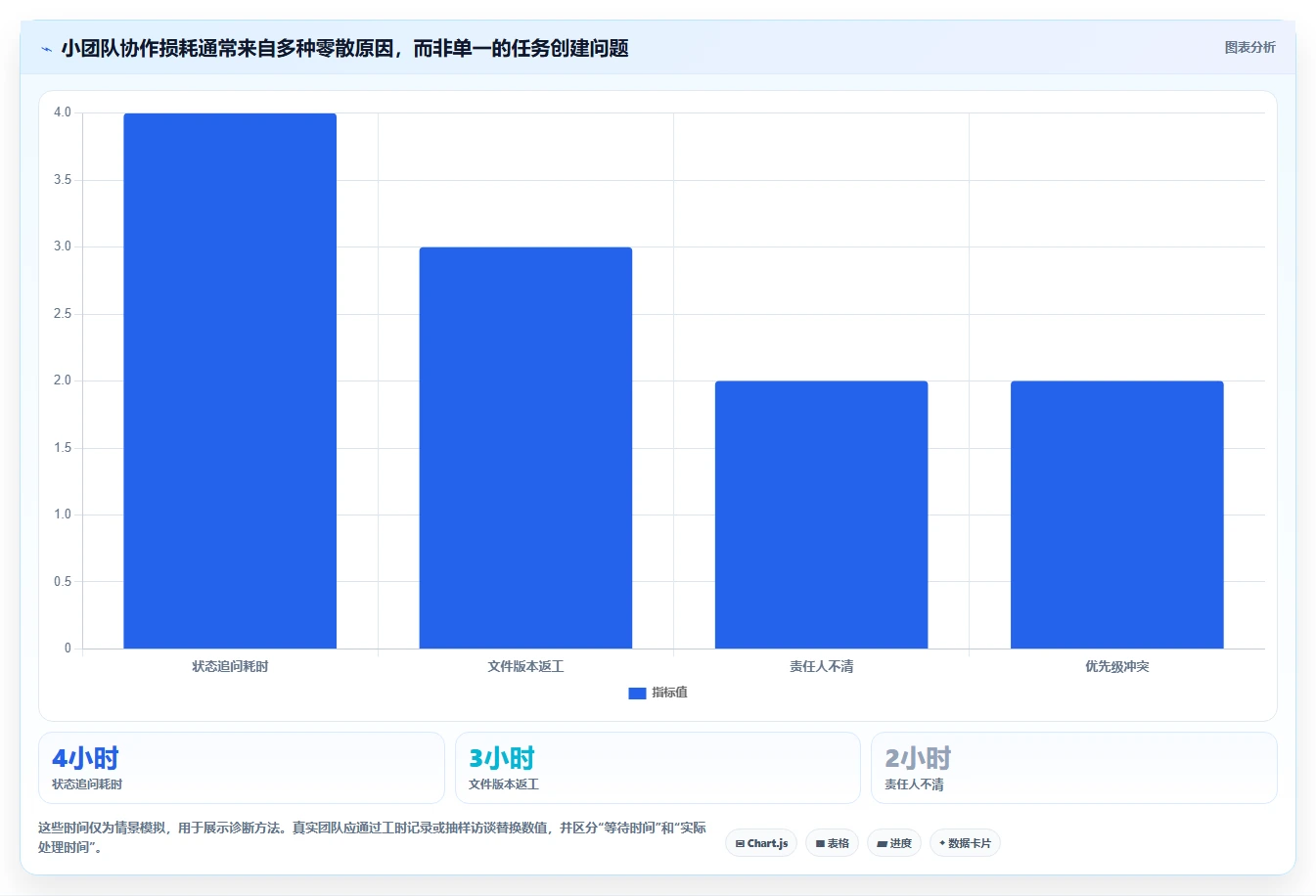Click the 指标值 legend label
Screen dimensions: 1316x896
tap(670, 693)
